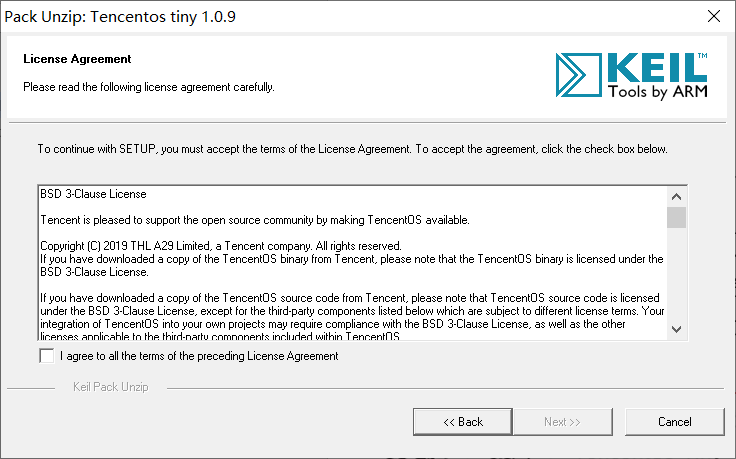Click the 'Keil Pack Unzip' group label
This screenshot has height=459, width=736.
tap(111, 387)
